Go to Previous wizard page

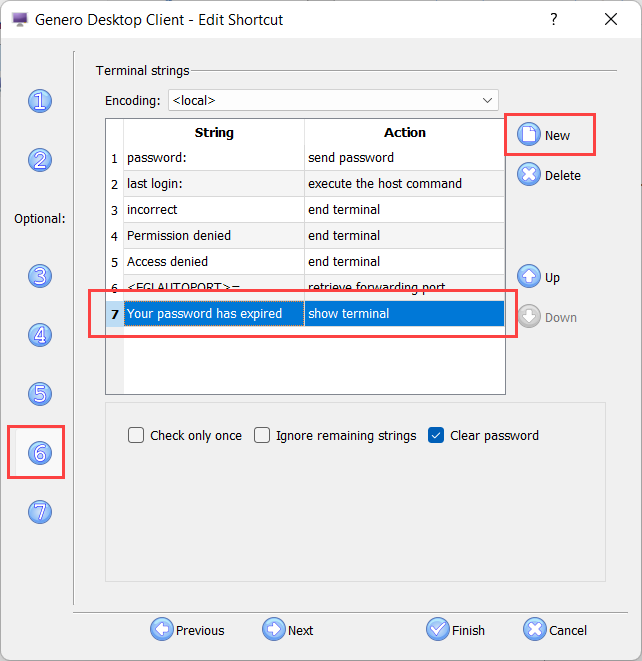point(188,629)
